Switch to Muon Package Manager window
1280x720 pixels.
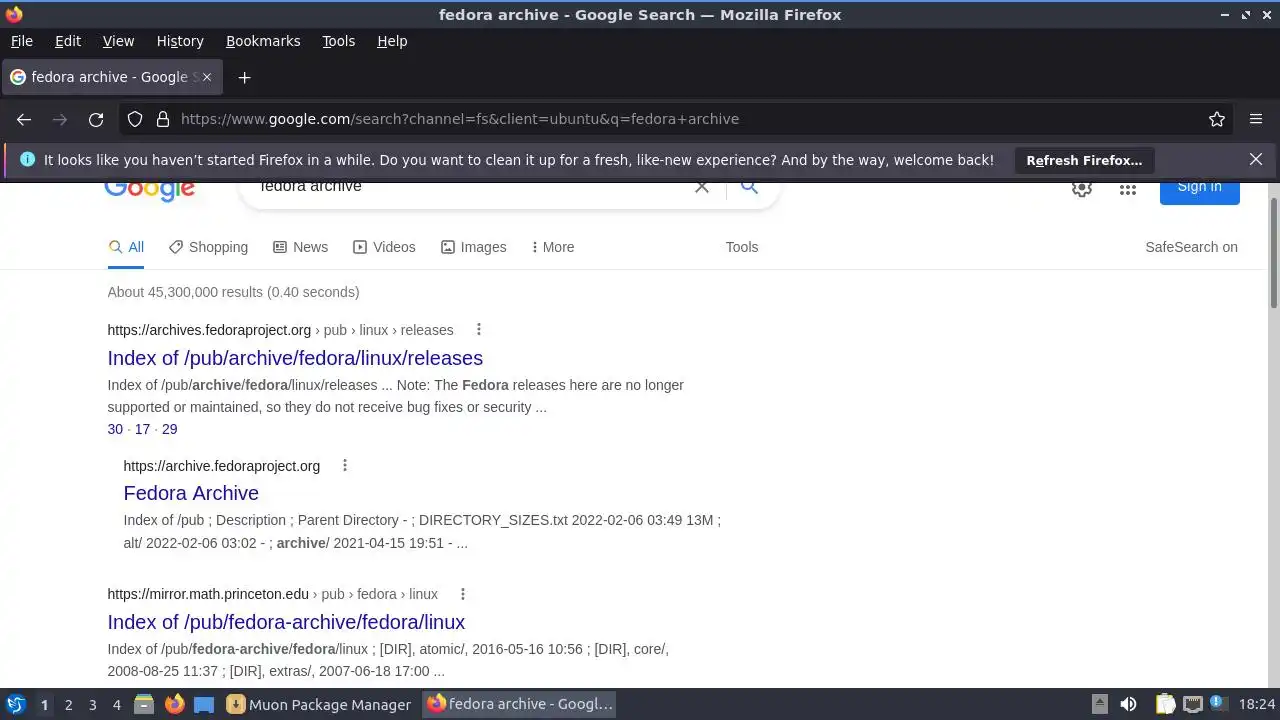[x=320, y=704]
